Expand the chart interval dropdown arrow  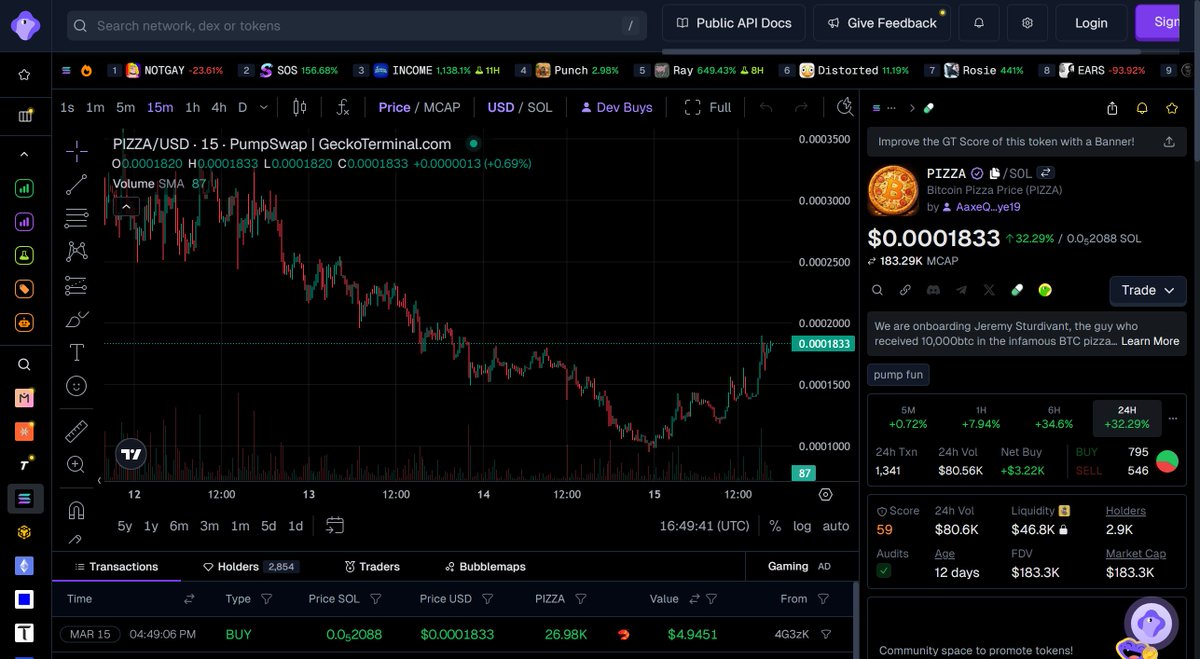pyautogui.click(x=263, y=107)
